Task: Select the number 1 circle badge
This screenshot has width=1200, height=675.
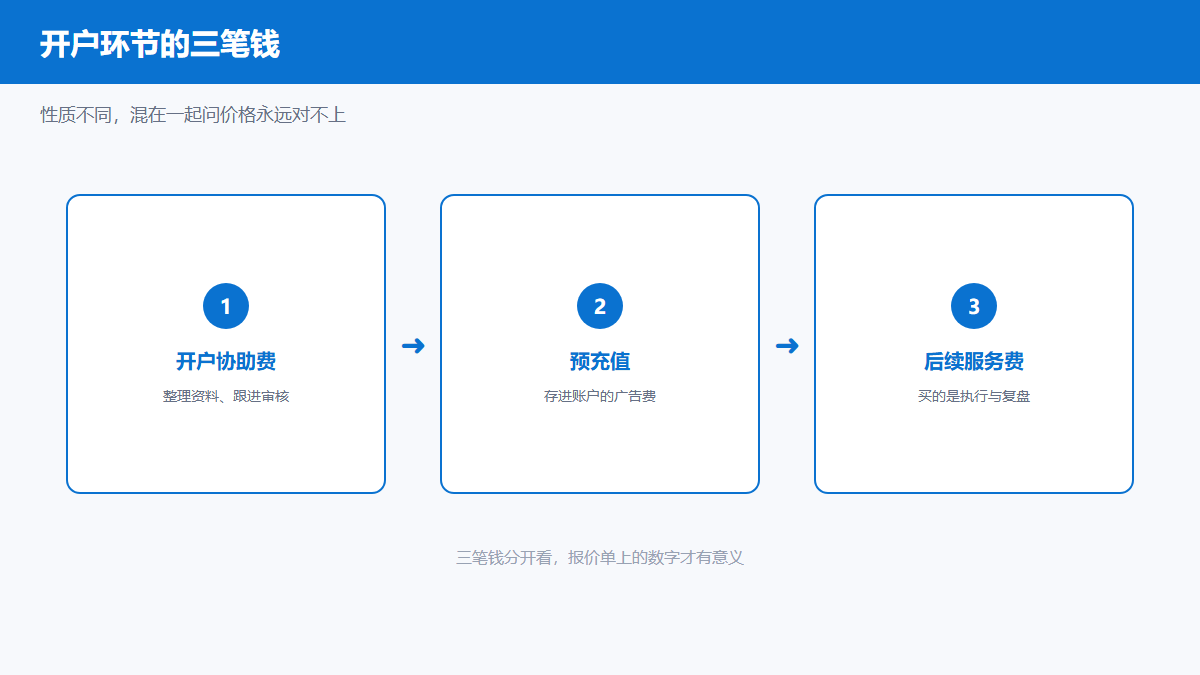Action: tap(226, 306)
